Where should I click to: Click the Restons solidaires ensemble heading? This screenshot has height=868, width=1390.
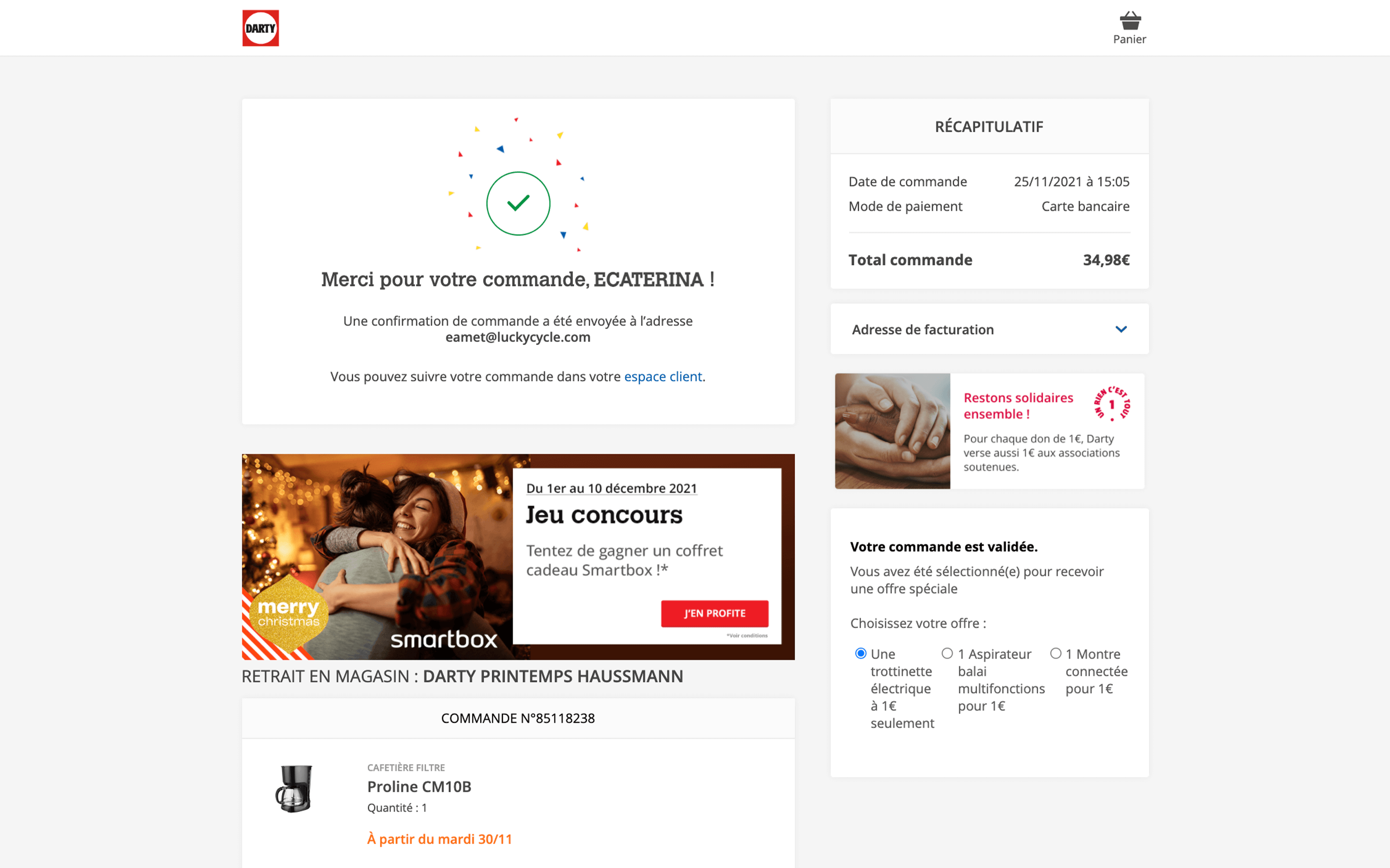point(1018,406)
